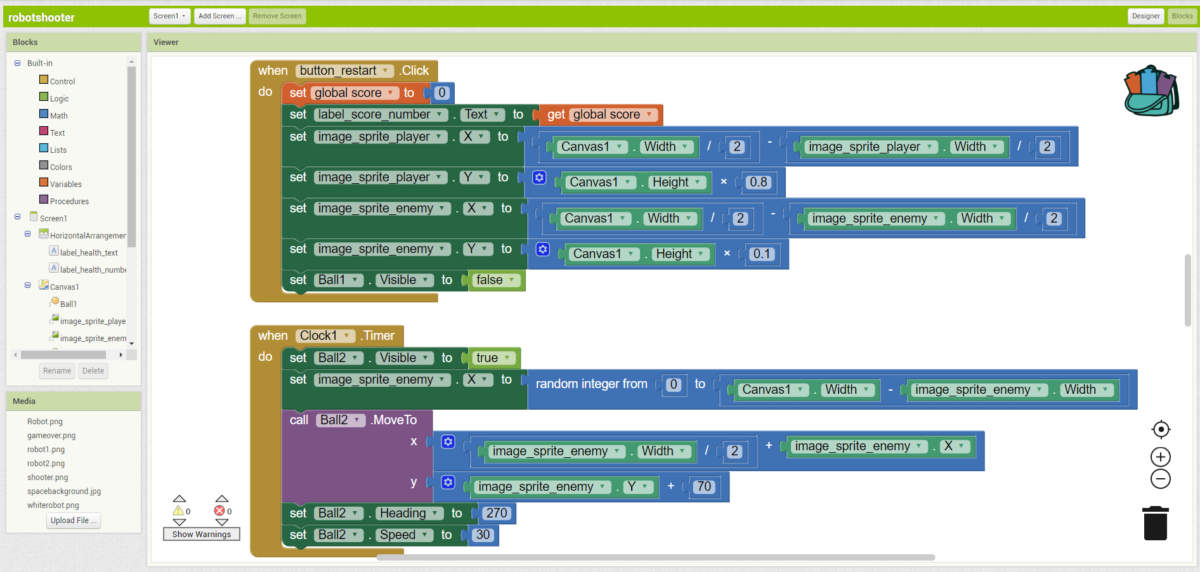Click the red error circle indicator
The width and height of the screenshot is (1200, 572).
coord(220,510)
